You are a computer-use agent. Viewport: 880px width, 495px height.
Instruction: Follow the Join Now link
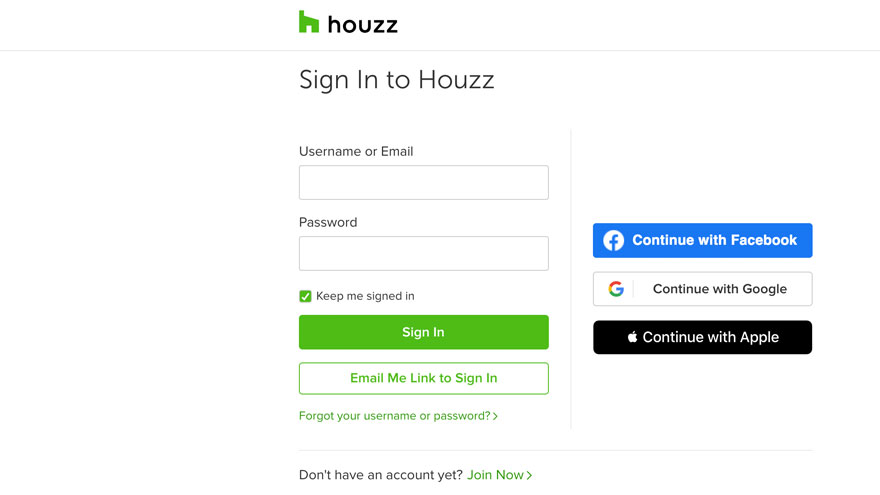[496, 475]
